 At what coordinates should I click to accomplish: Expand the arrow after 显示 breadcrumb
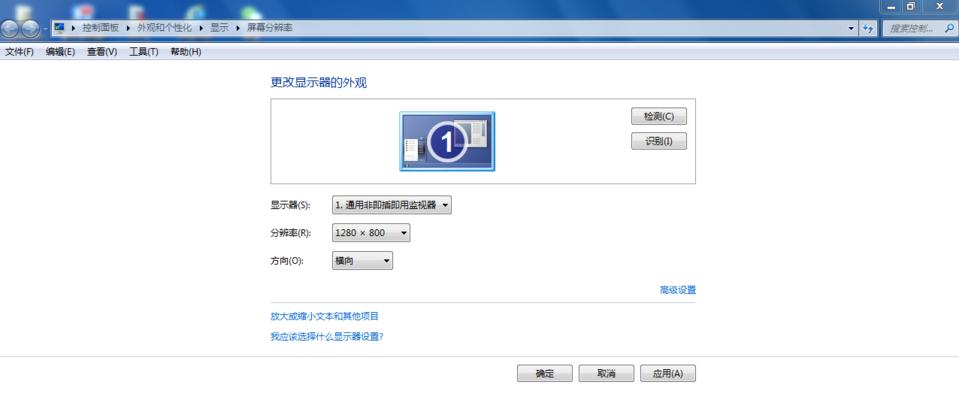coord(238,28)
